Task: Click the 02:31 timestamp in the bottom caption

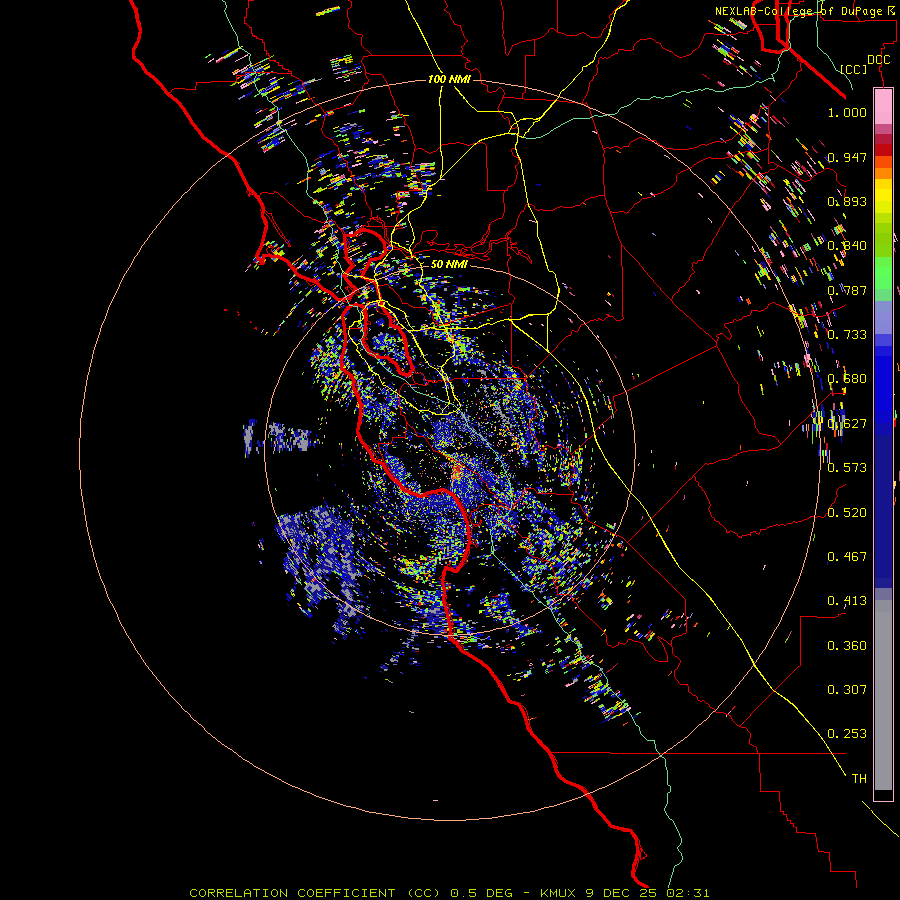Action: point(688,893)
